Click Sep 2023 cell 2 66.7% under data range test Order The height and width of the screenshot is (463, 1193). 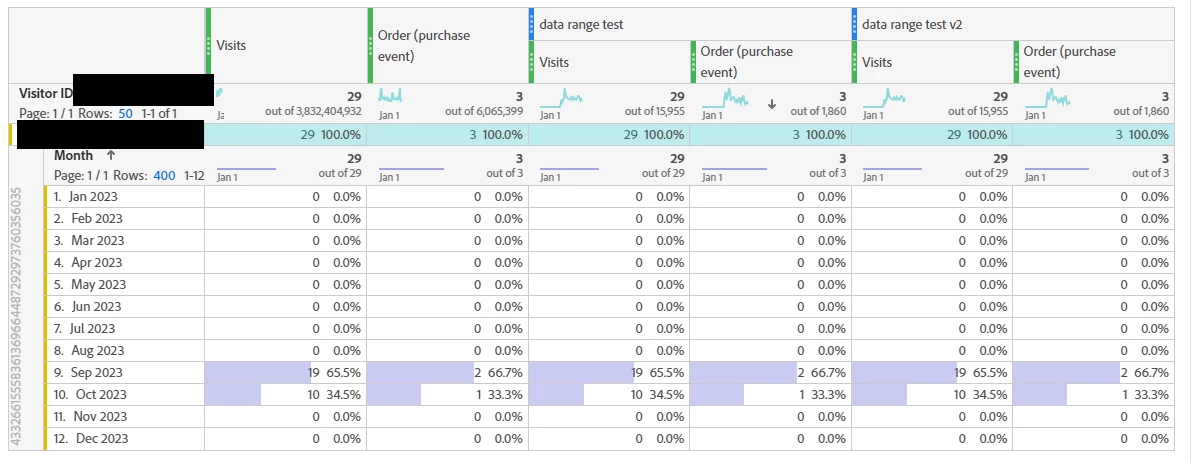pyautogui.click(x=770, y=373)
